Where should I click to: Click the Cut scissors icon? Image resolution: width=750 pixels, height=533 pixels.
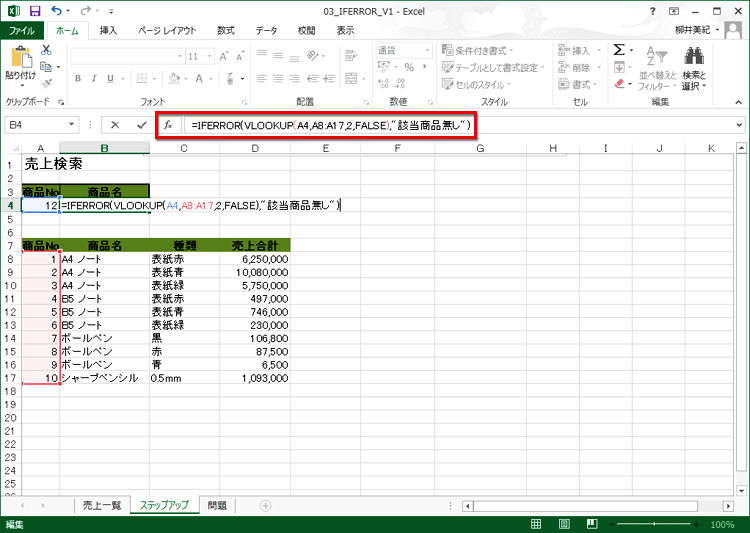46,50
